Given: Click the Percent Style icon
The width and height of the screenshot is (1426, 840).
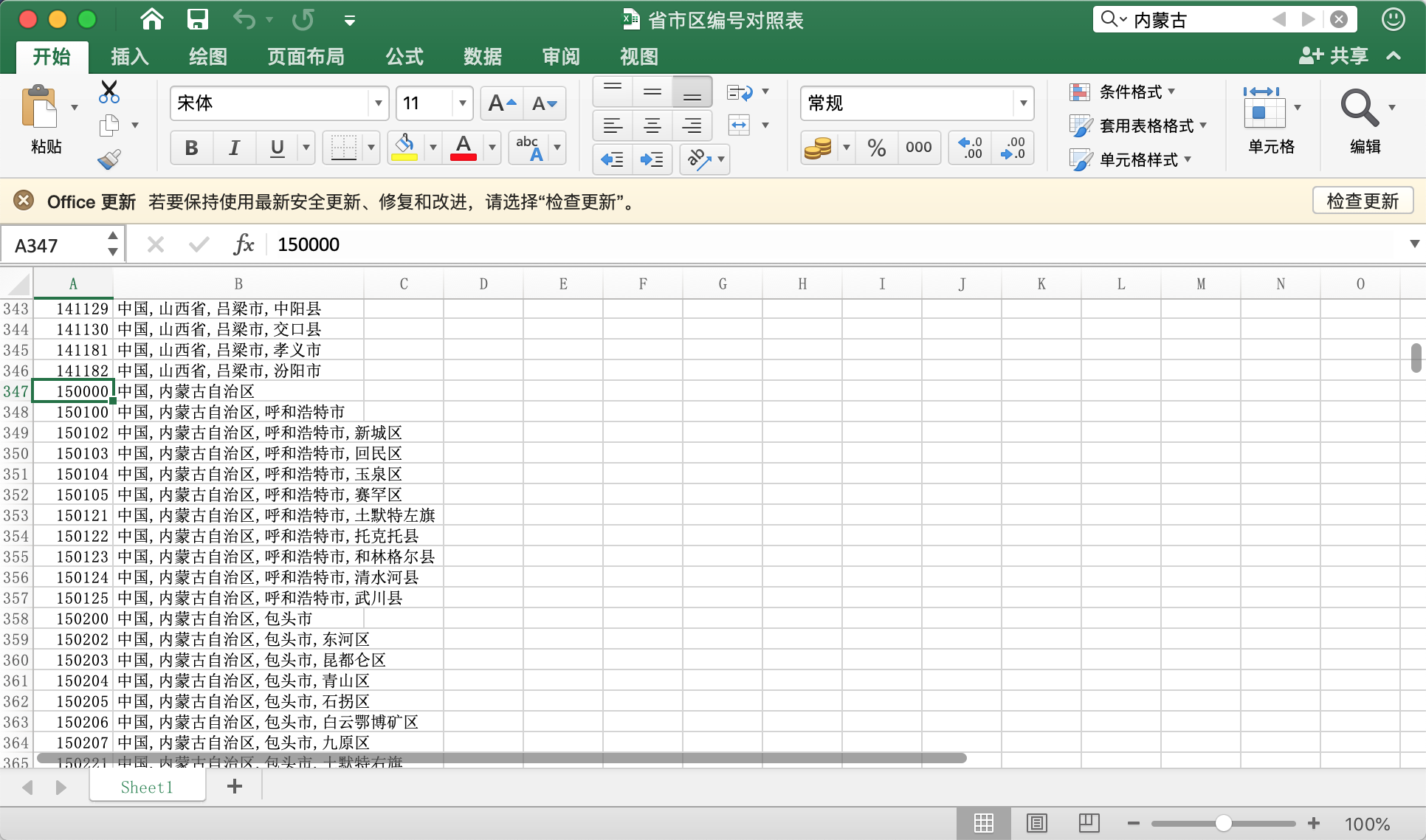Looking at the screenshot, I should coord(876,148).
